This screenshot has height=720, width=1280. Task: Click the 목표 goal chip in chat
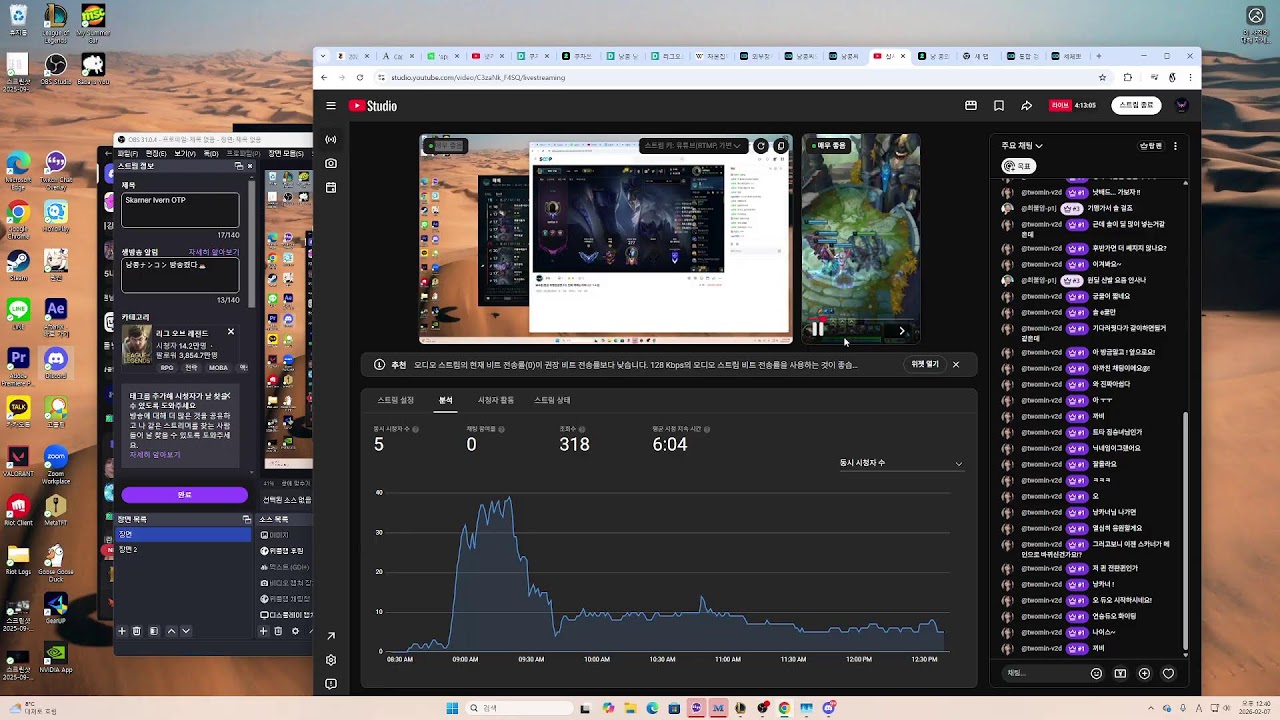pos(1018,166)
